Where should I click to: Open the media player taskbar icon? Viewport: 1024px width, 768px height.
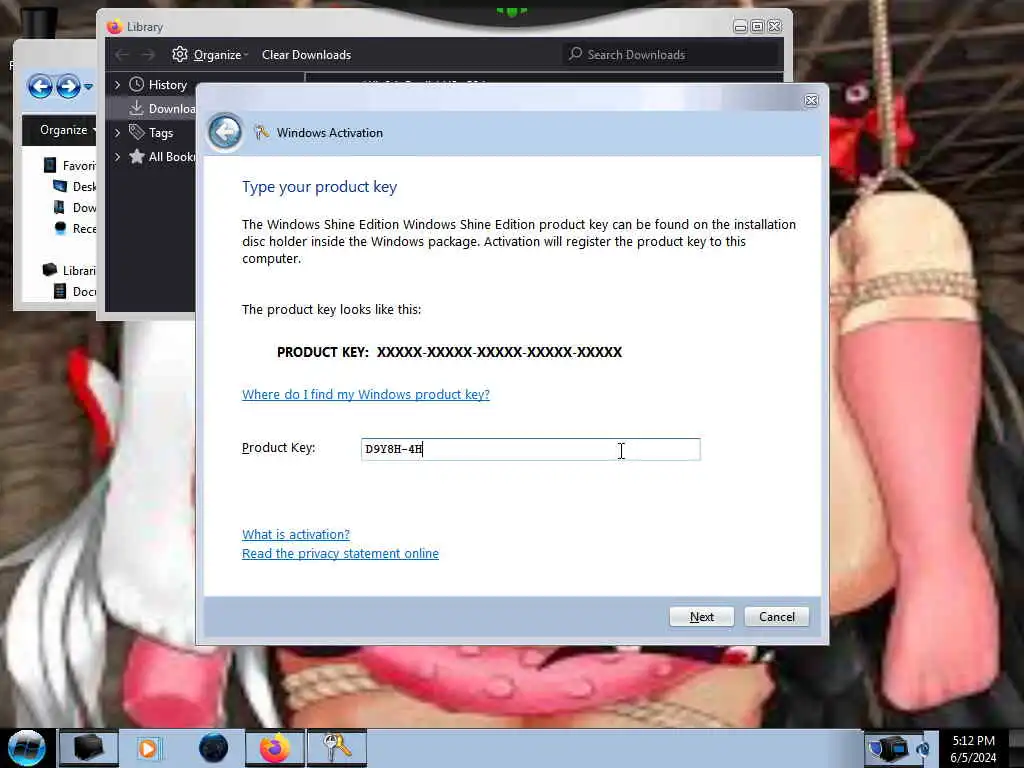[148, 748]
